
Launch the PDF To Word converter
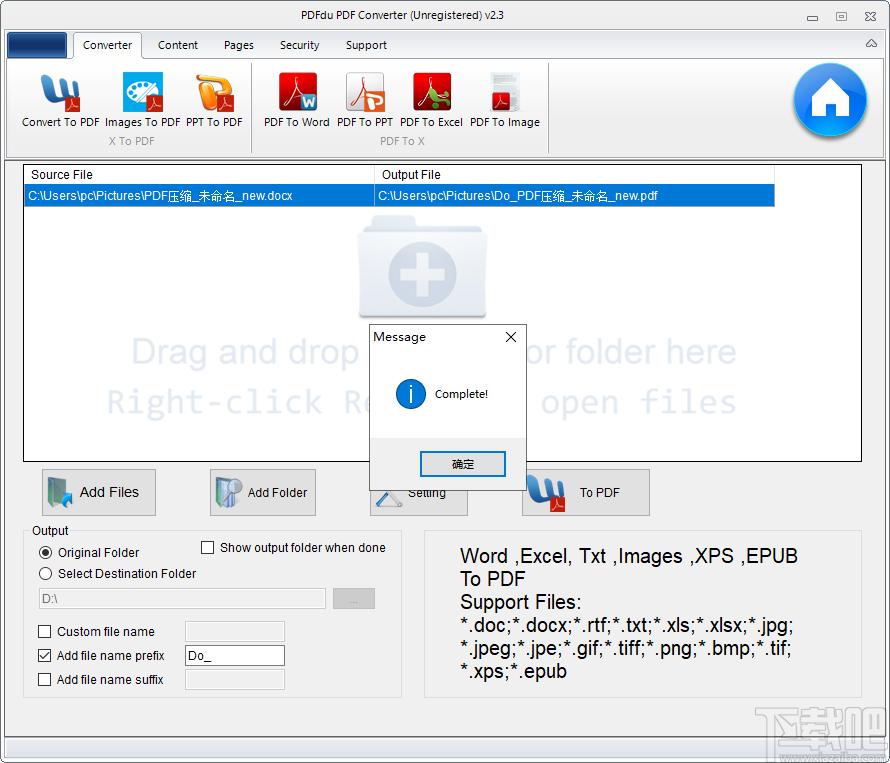click(297, 100)
